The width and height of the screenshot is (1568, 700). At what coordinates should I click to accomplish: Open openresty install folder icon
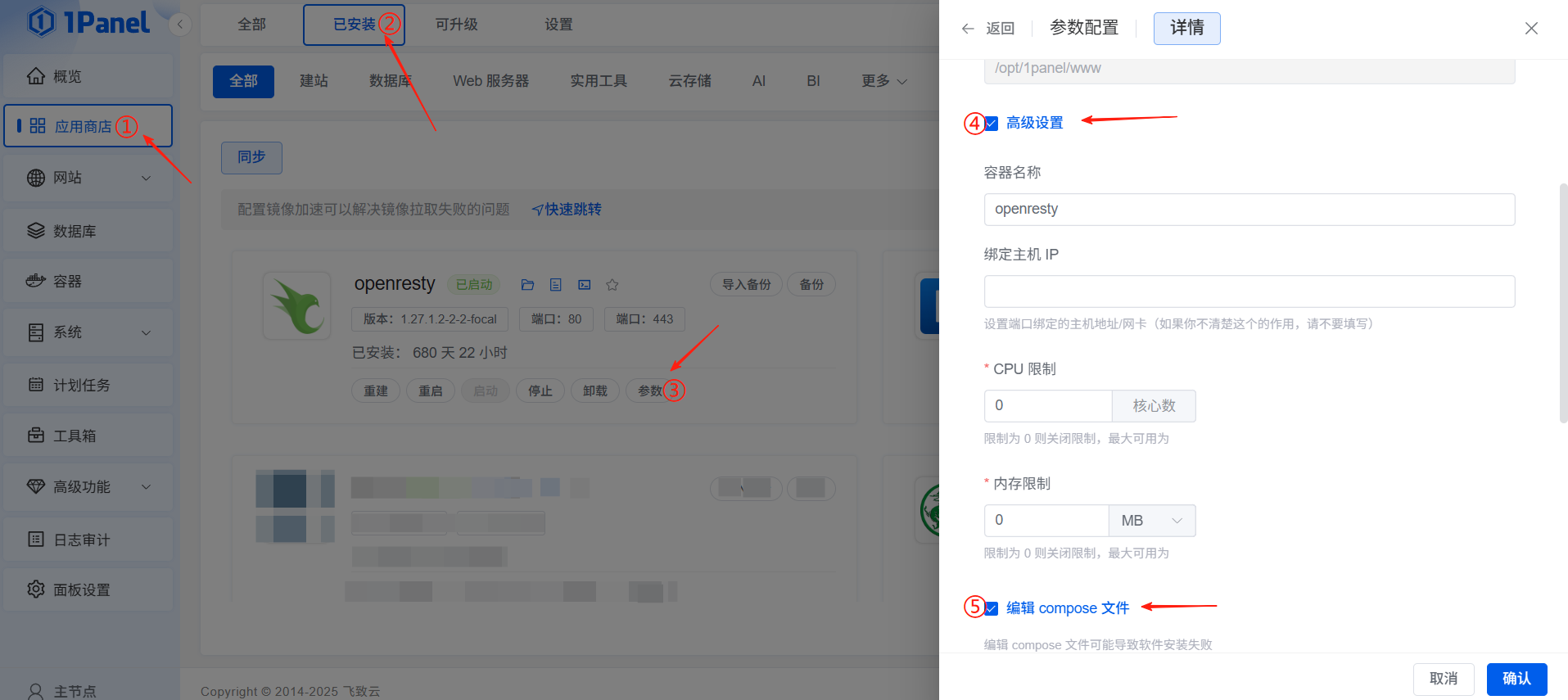527,285
